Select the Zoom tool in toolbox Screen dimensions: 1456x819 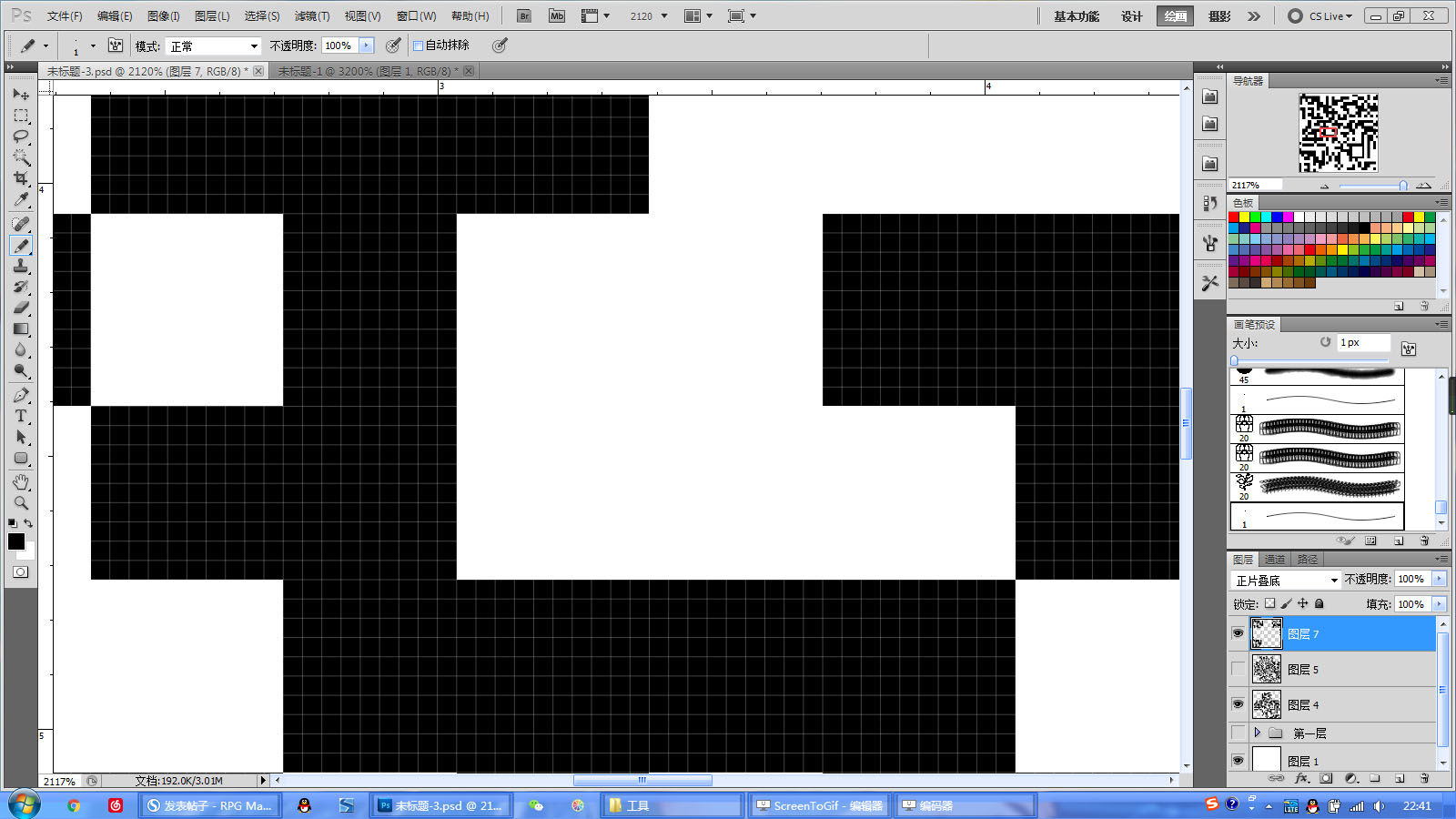coord(21,503)
